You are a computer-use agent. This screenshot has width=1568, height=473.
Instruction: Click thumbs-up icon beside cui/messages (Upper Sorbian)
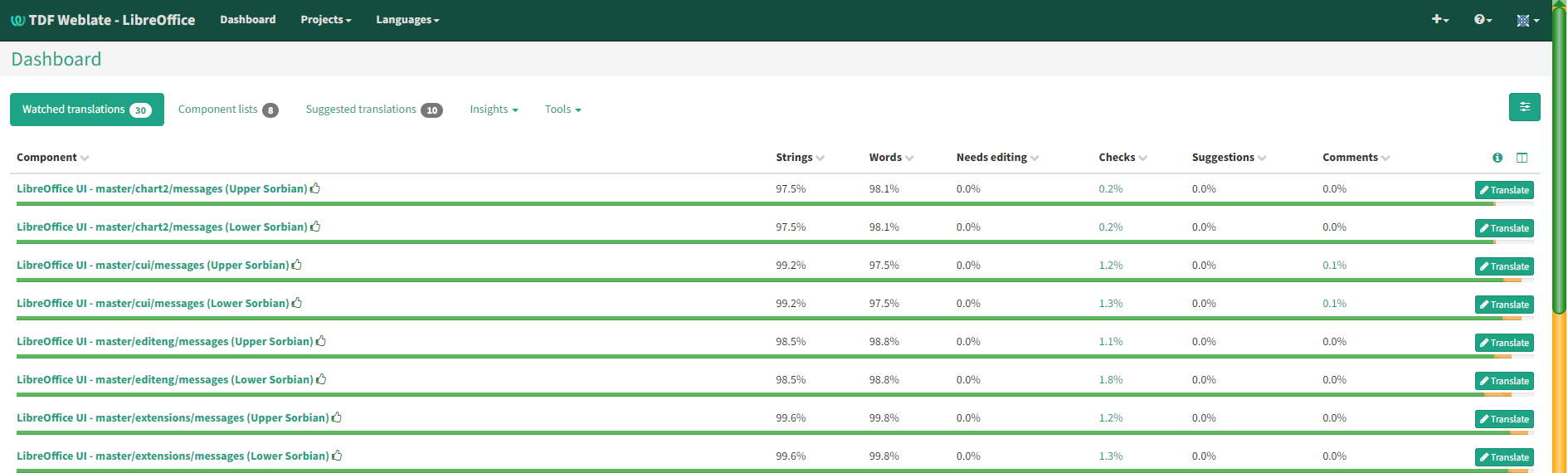click(297, 265)
